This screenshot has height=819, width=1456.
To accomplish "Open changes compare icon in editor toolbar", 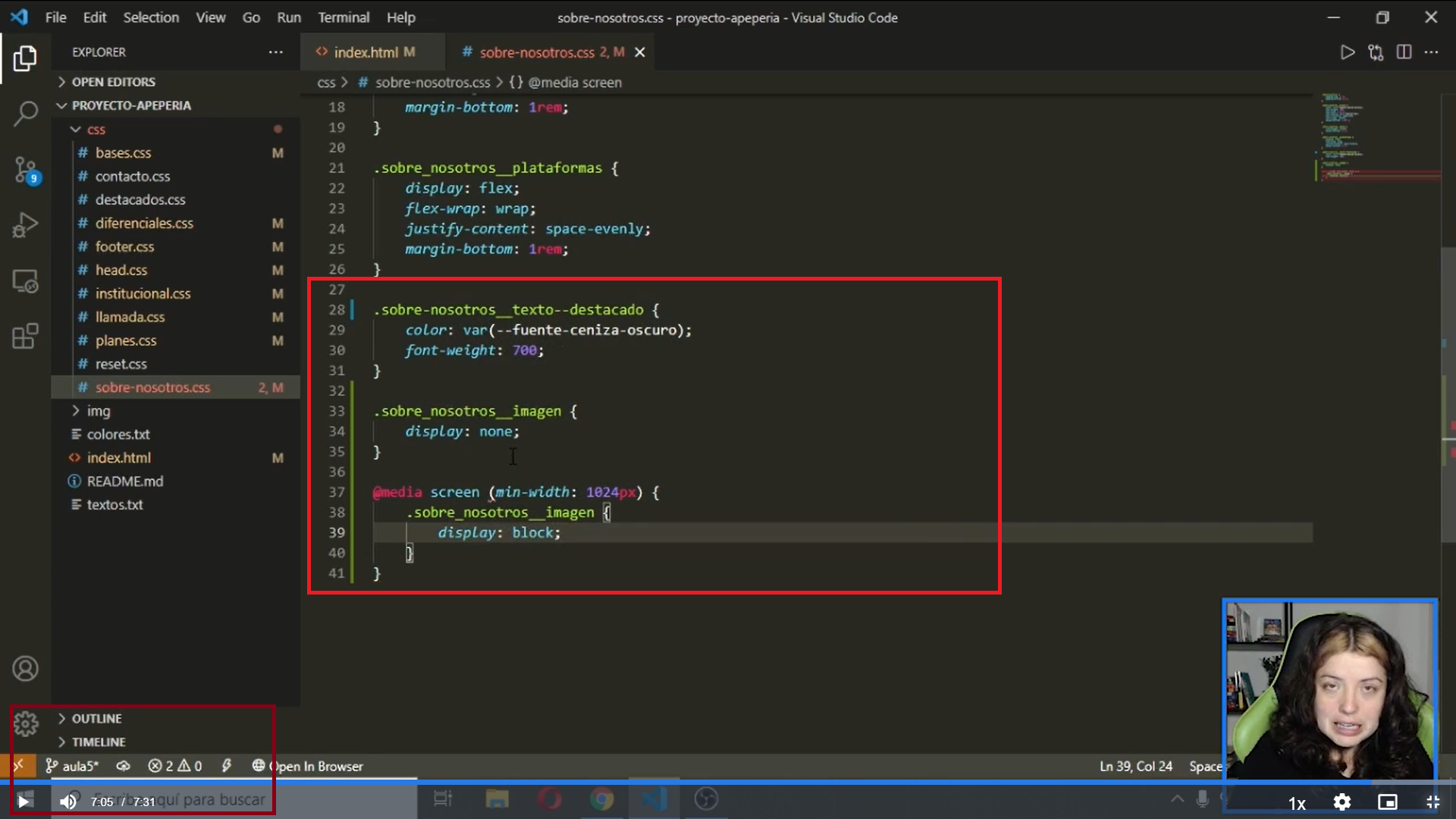I will tap(1376, 52).
